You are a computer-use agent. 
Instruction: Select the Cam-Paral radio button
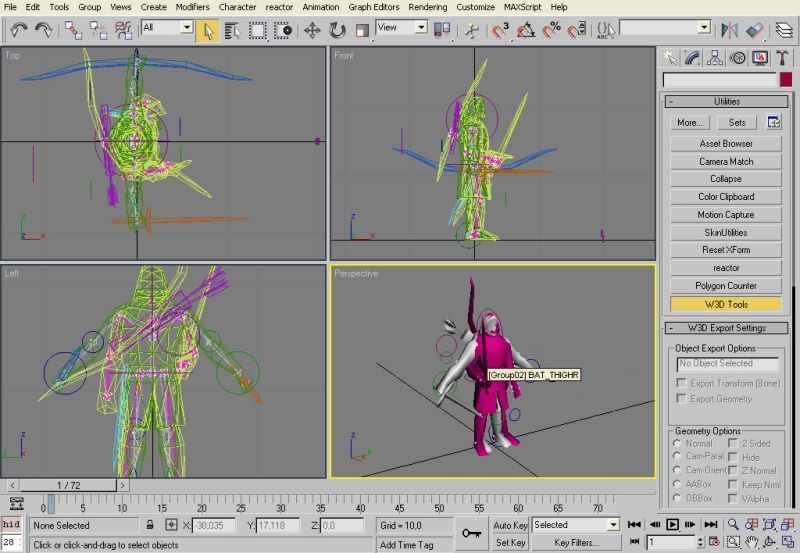click(x=678, y=456)
